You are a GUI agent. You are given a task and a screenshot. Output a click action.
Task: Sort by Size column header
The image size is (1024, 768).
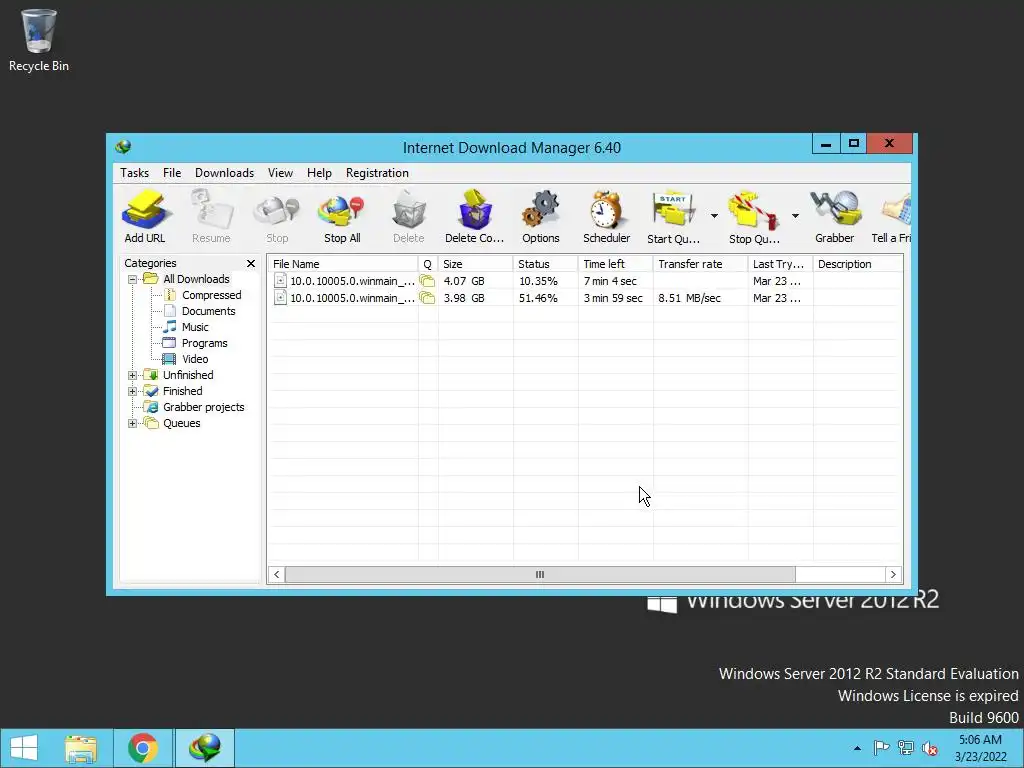475,264
